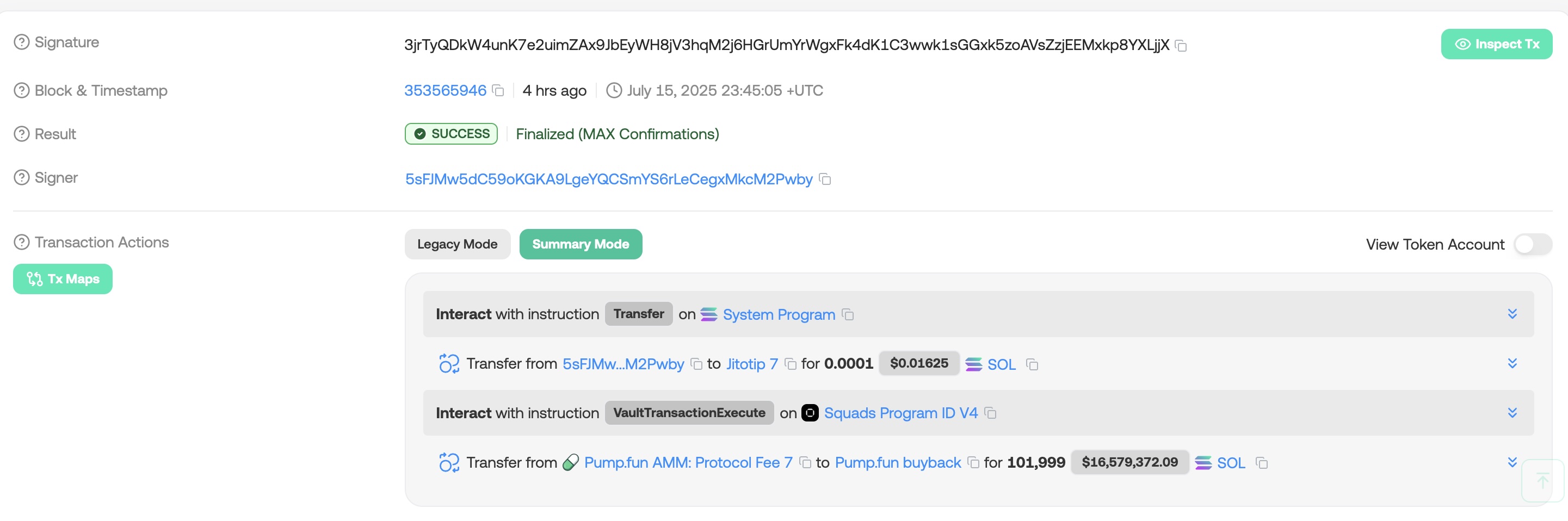
Task: Click transfer icon in Pump.fun buyback row
Action: (449, 463)
